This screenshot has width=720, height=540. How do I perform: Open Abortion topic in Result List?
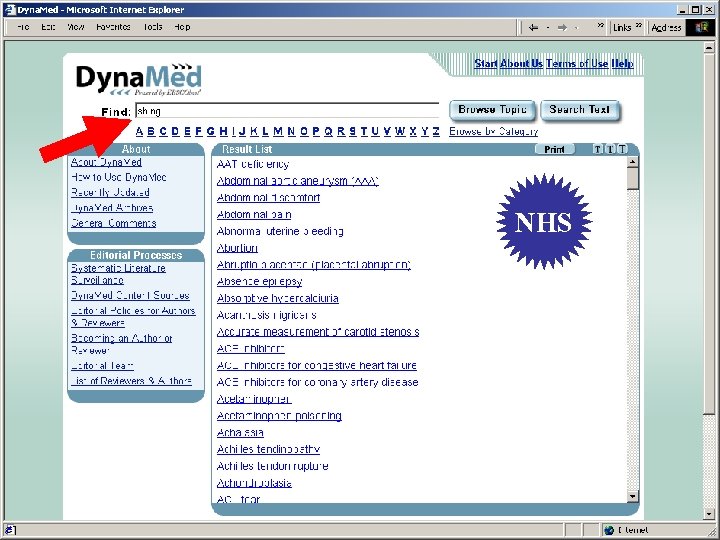[x=237, y=248]
